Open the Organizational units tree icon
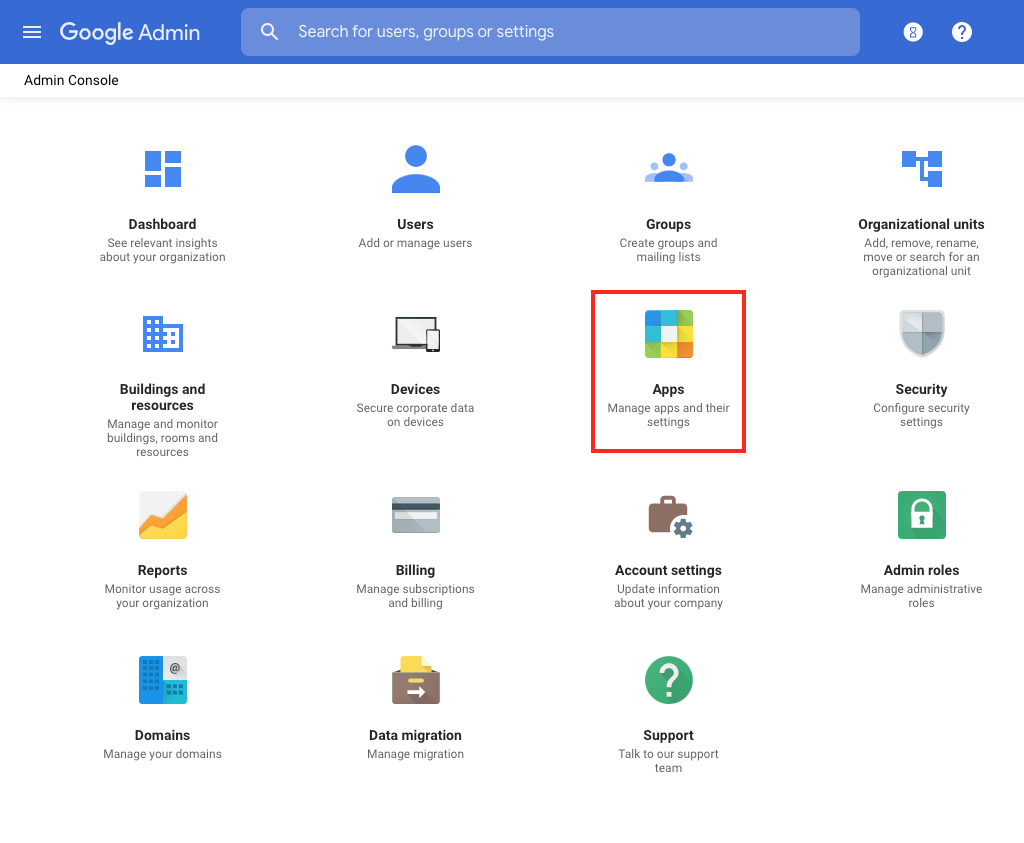The width and height of the screenshot is (1024, 843). (x=921, y=168)
